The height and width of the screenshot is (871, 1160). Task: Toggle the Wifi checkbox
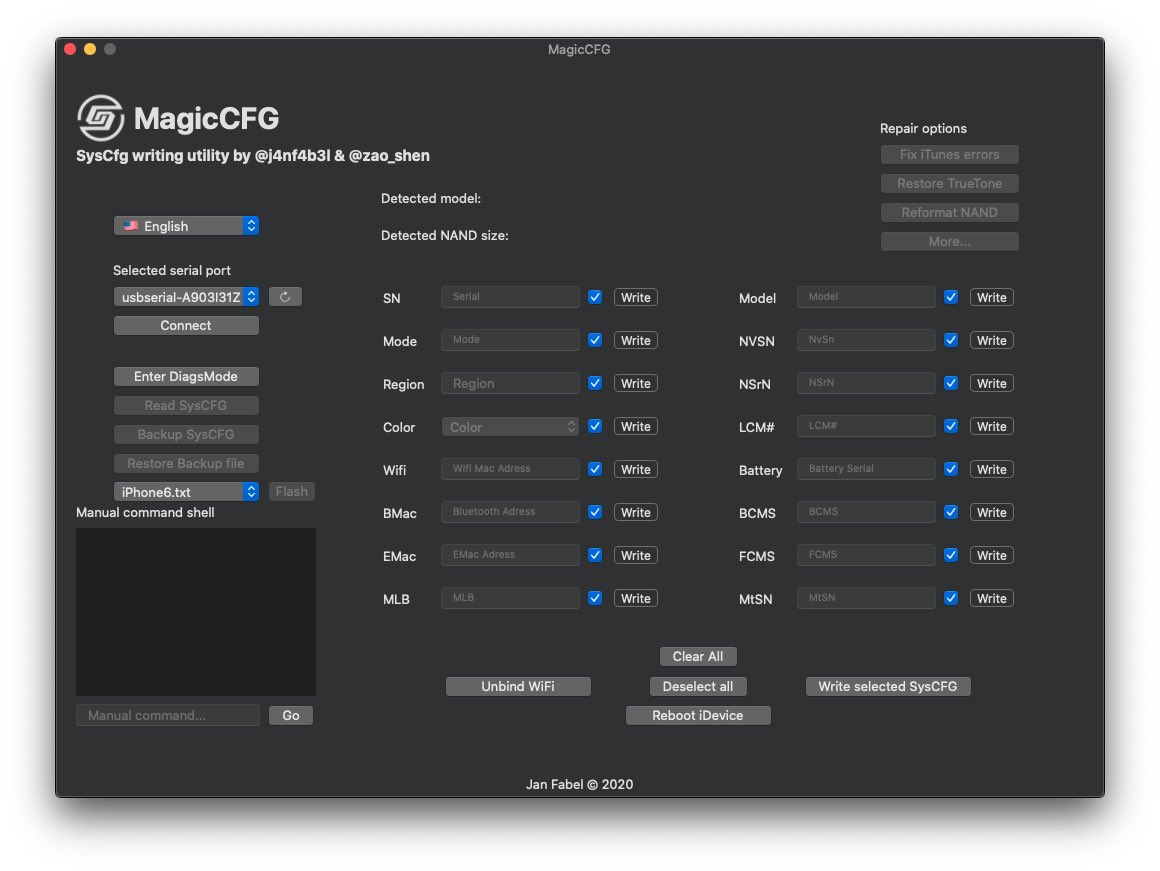[x=595, y=468]
